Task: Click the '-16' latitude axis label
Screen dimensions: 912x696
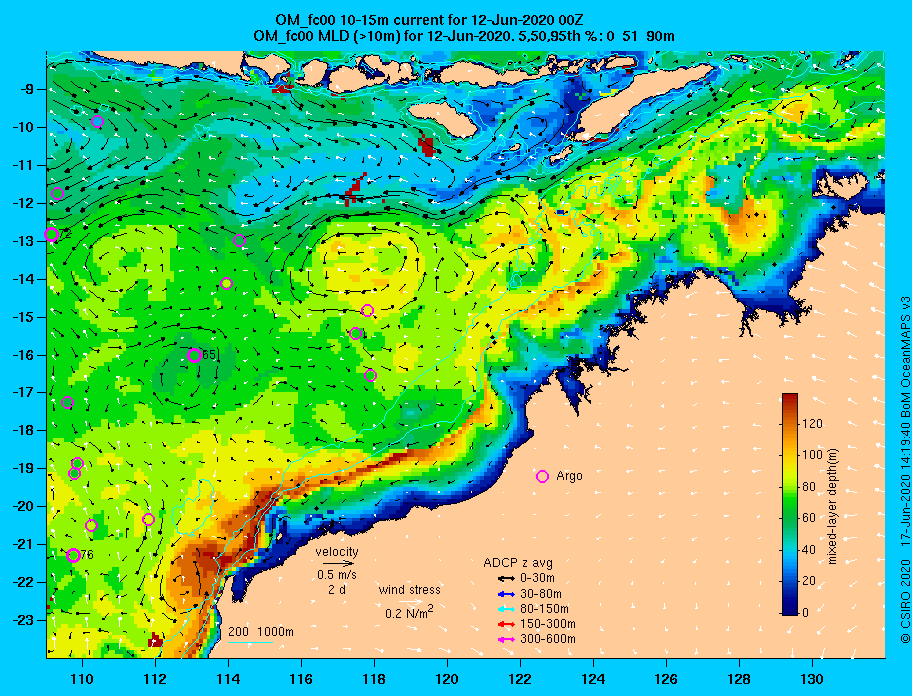Action: tap(24, 355)
